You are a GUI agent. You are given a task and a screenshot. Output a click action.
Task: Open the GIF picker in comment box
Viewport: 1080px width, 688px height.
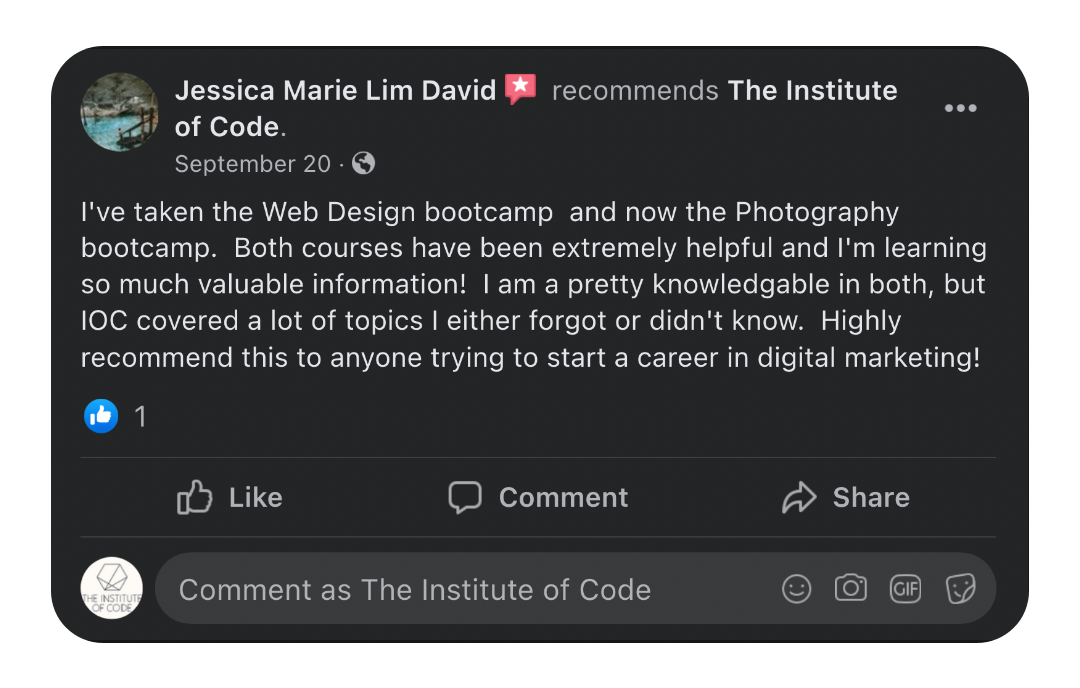pos(905,589)
